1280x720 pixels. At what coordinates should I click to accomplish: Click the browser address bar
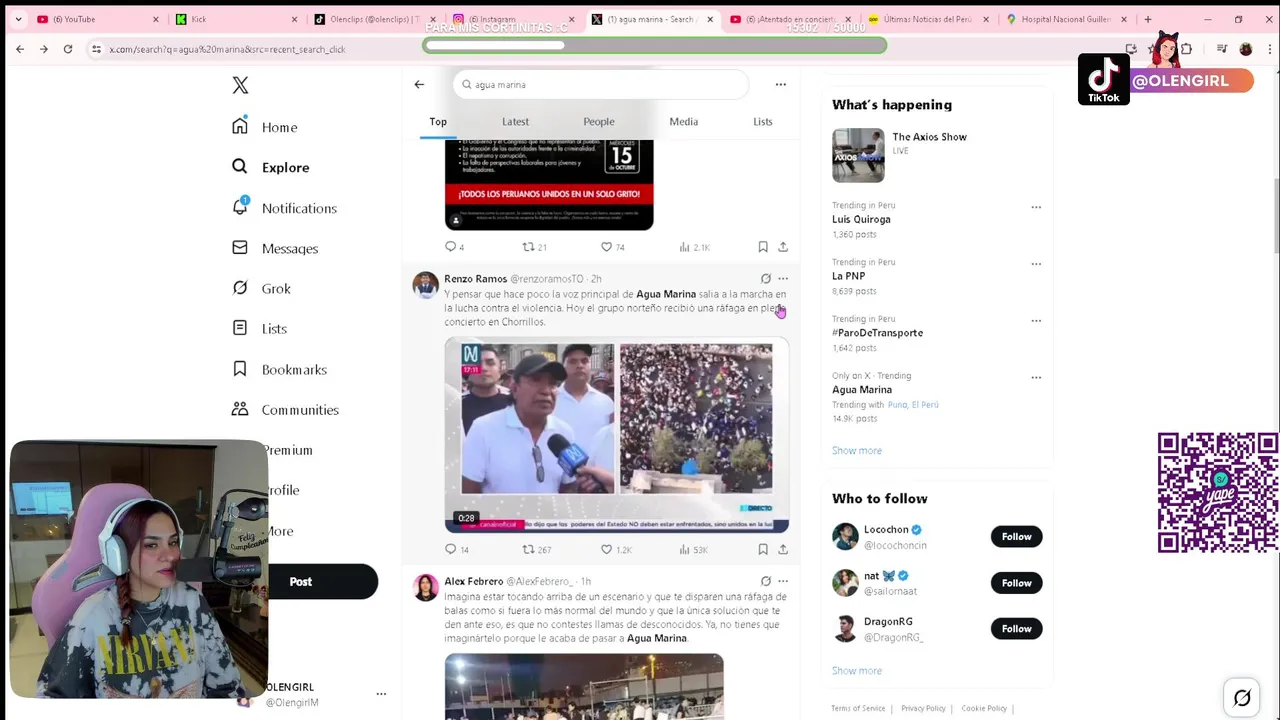point(600,49)
